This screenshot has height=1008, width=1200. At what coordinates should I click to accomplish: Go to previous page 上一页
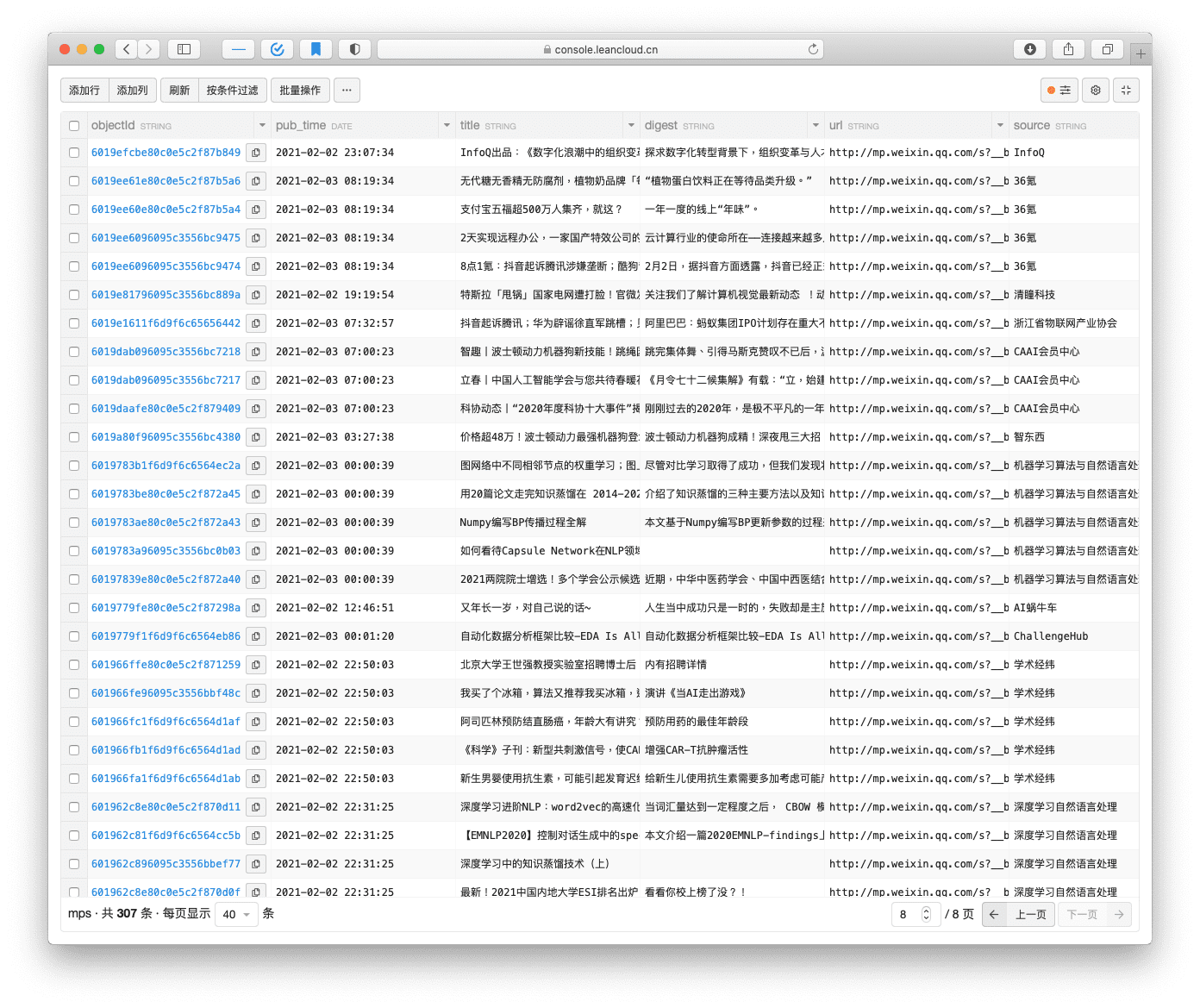[1031, 914]
